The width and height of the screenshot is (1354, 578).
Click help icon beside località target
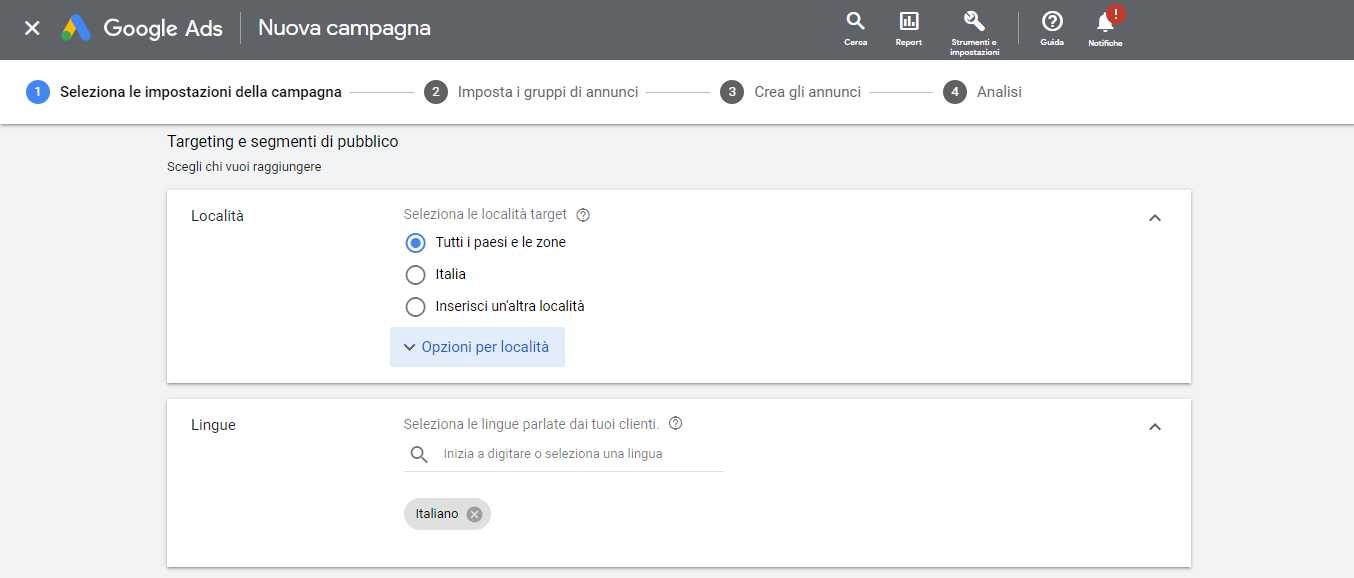pyautogui.click(x=584, y=214)
